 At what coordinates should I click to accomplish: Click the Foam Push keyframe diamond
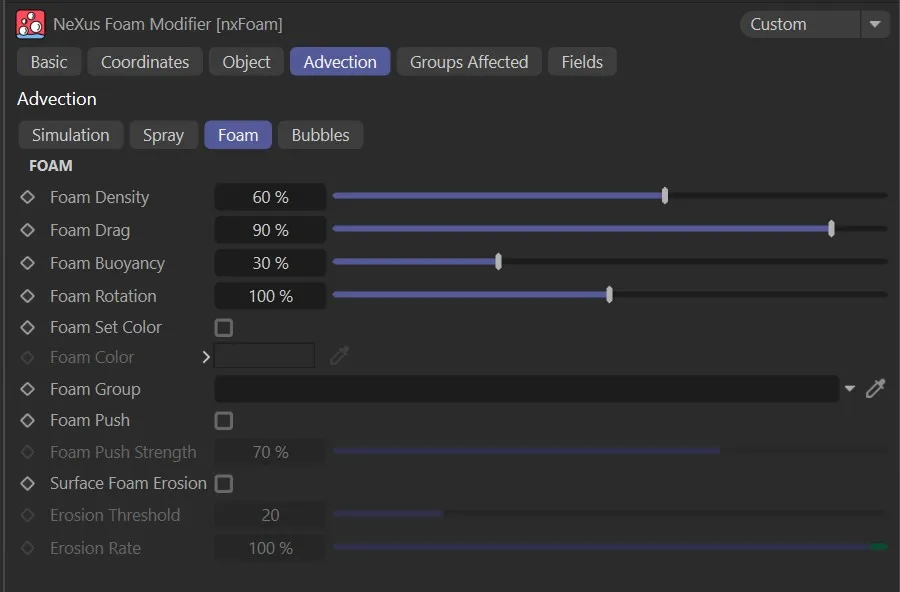pos(28,420)
